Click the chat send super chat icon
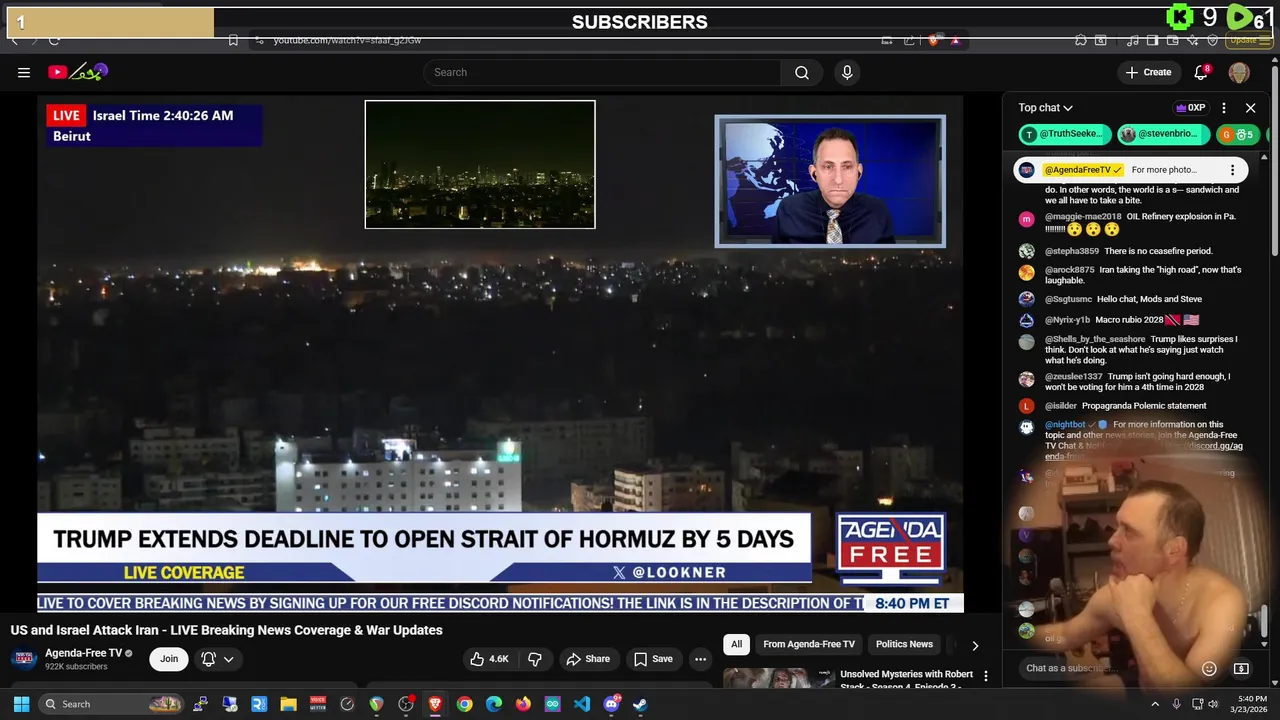1280x720 pixels. click(1241, 668)
